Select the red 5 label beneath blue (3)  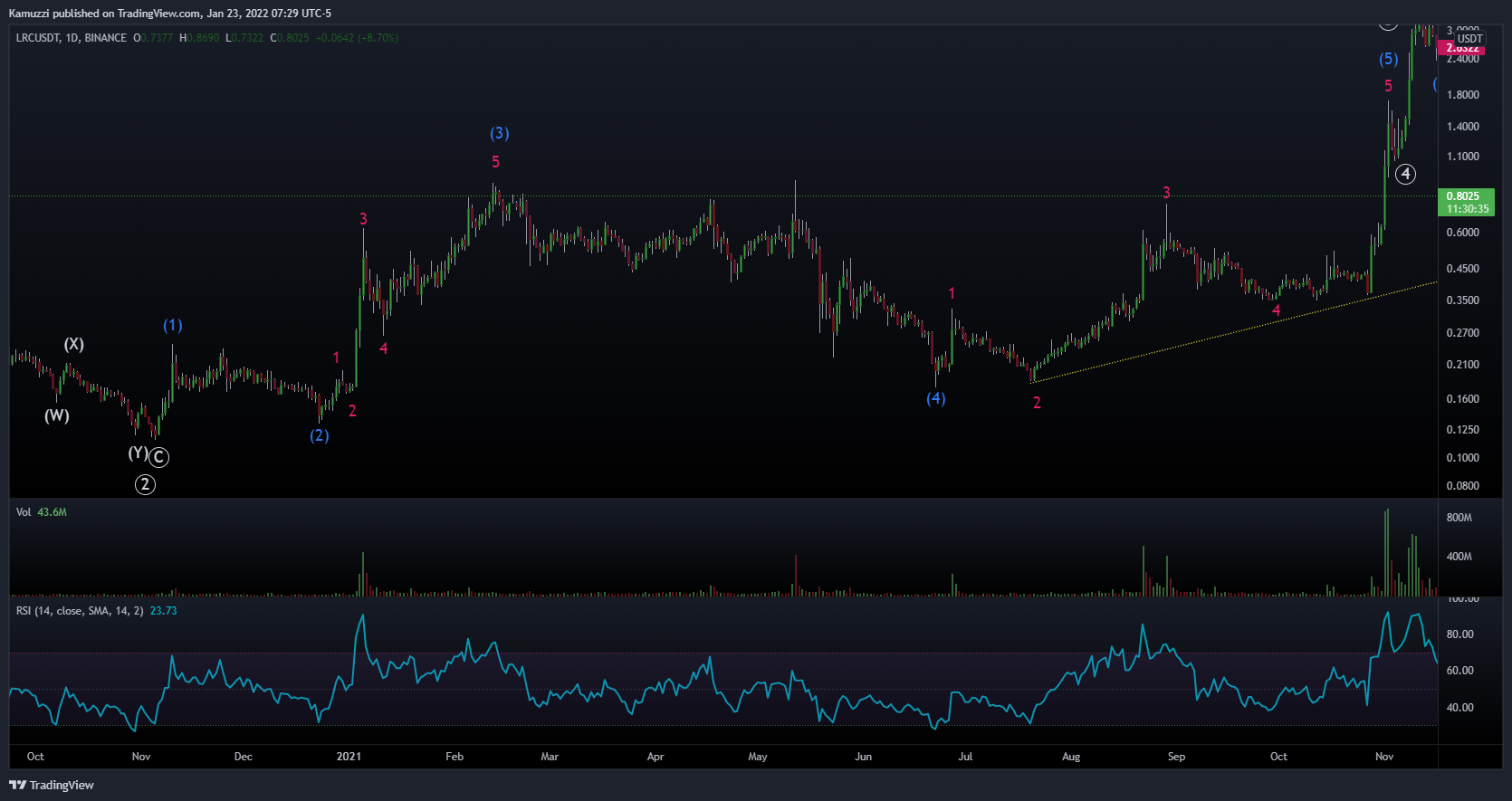coord(495,162)
